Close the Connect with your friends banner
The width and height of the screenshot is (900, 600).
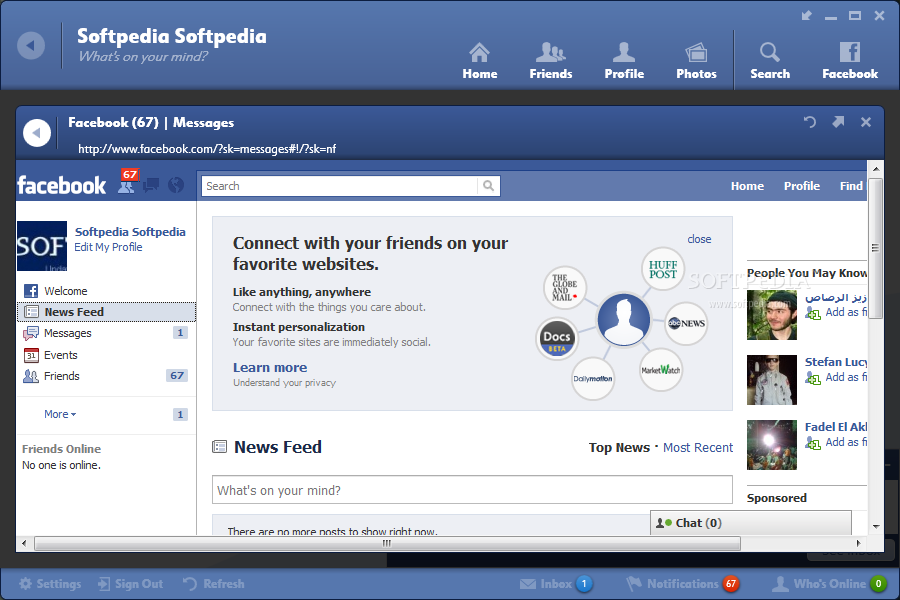pyautogui.click(x=699, y=239)
